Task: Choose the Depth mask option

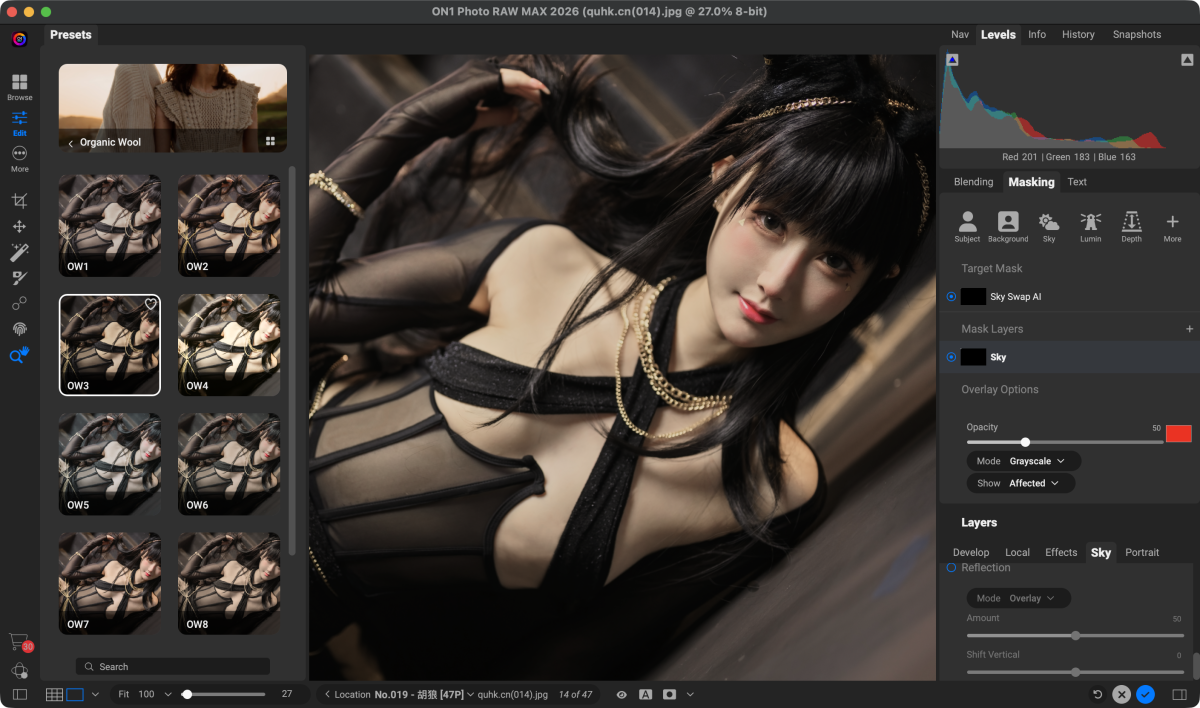Action: point(1131,226)
